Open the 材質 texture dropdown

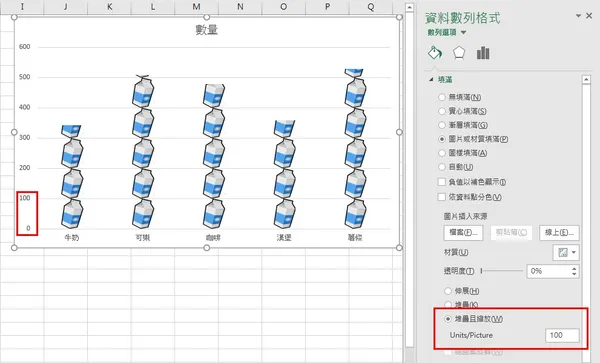566,252
